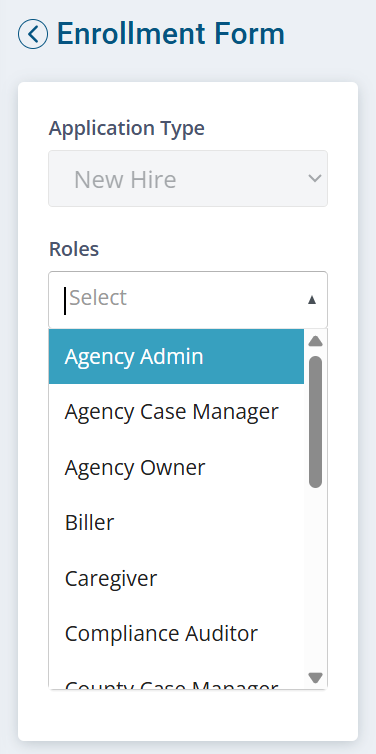376x754 pixels.
Task: Click the Enrollment Form heading text
Action: [x=171, y=34]
